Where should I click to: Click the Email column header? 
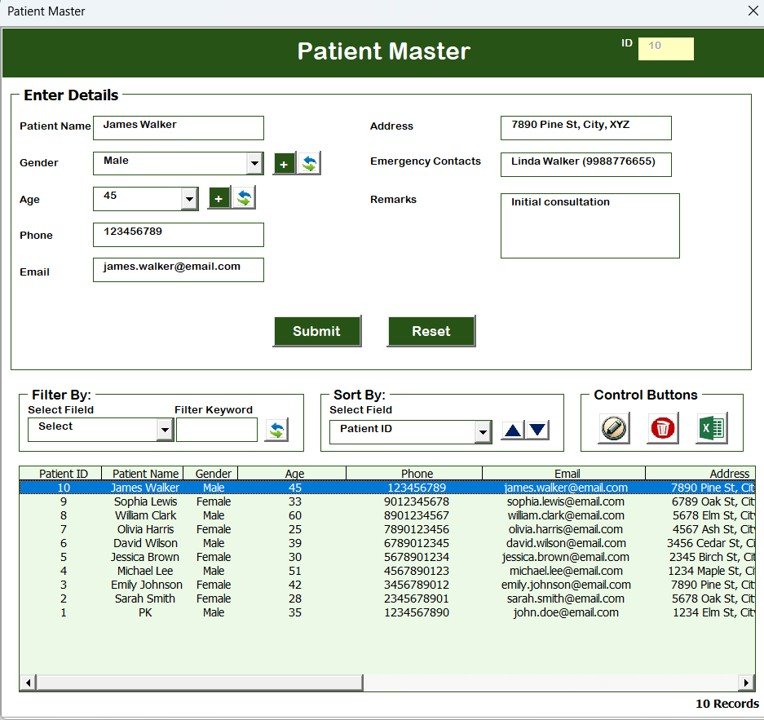[564, 474]
